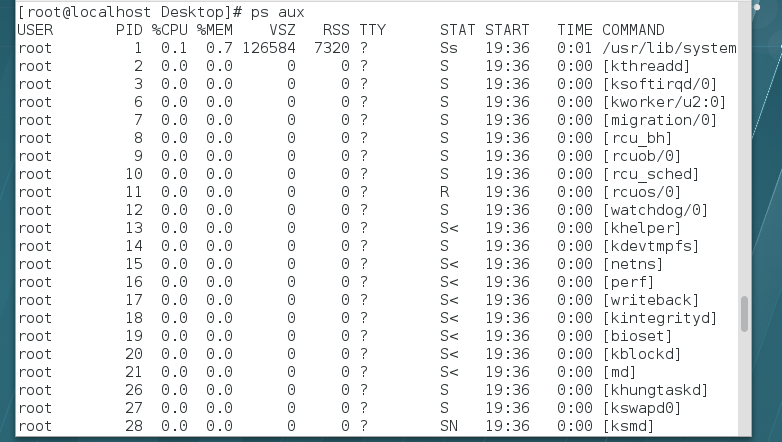Click the [kdevtmpfs] process name
This screenshot has height=442, width=782.
pos(651,246)
